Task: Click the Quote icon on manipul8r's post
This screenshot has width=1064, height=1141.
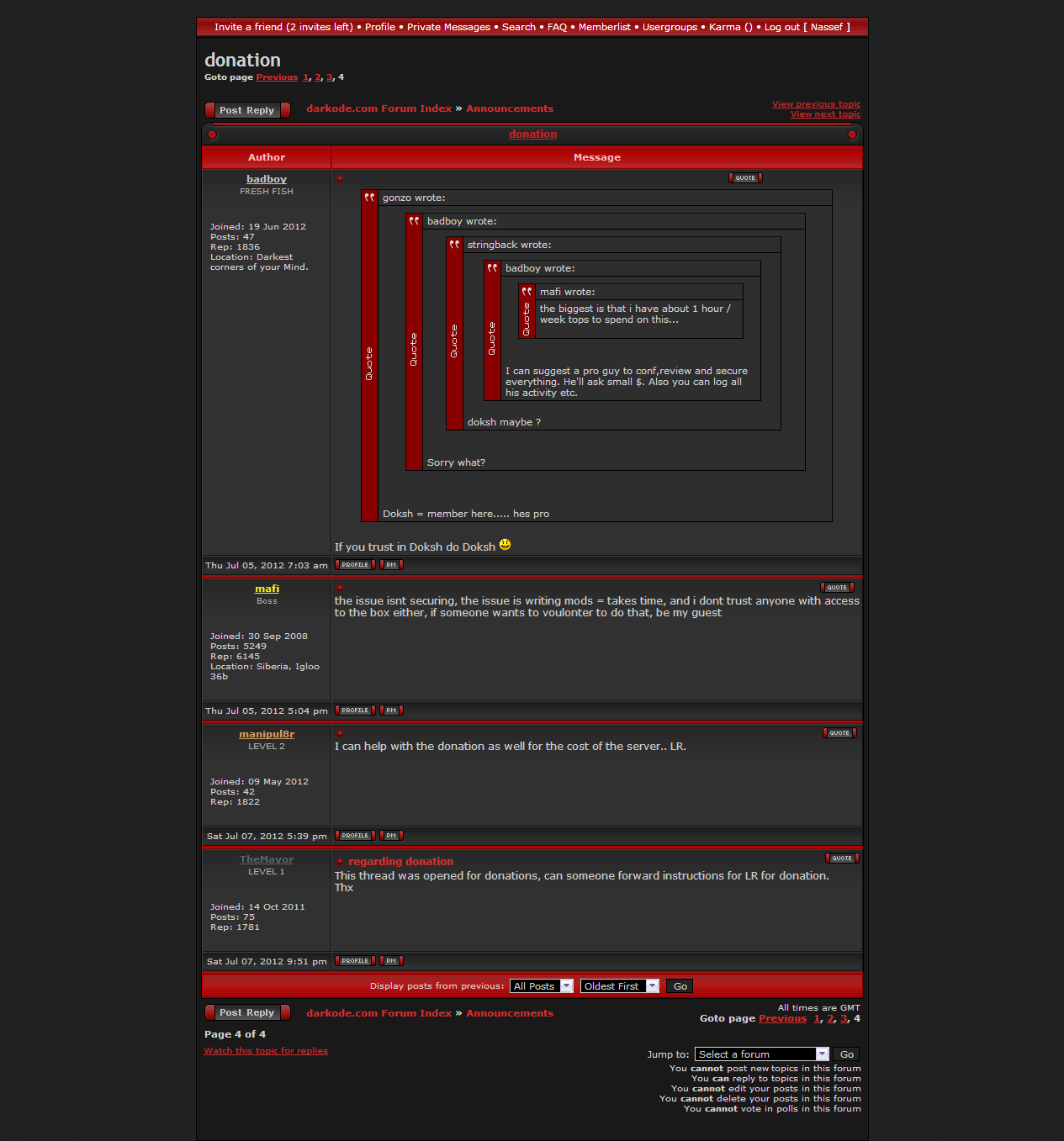Action: pos(839,733)
